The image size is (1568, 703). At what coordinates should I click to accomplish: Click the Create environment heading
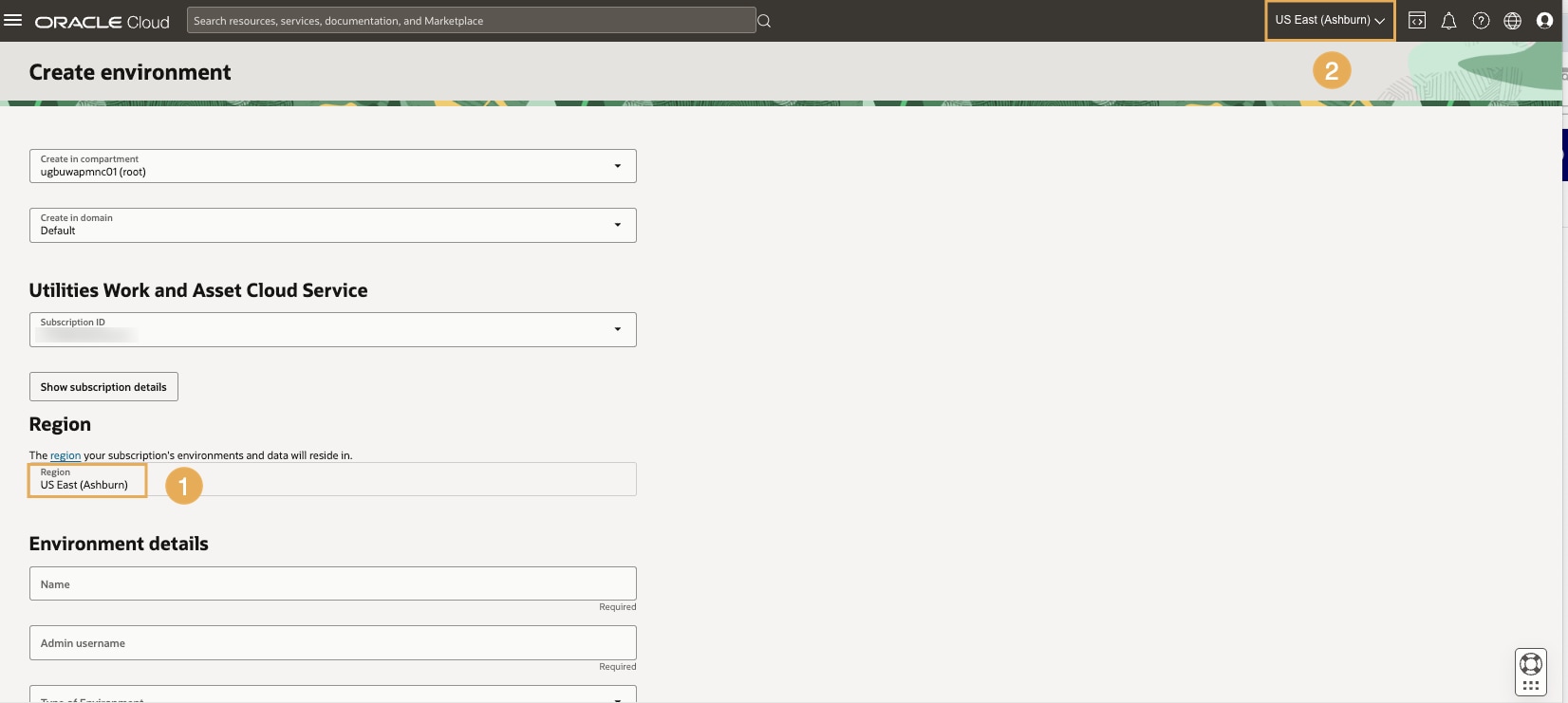coord(130,72)
